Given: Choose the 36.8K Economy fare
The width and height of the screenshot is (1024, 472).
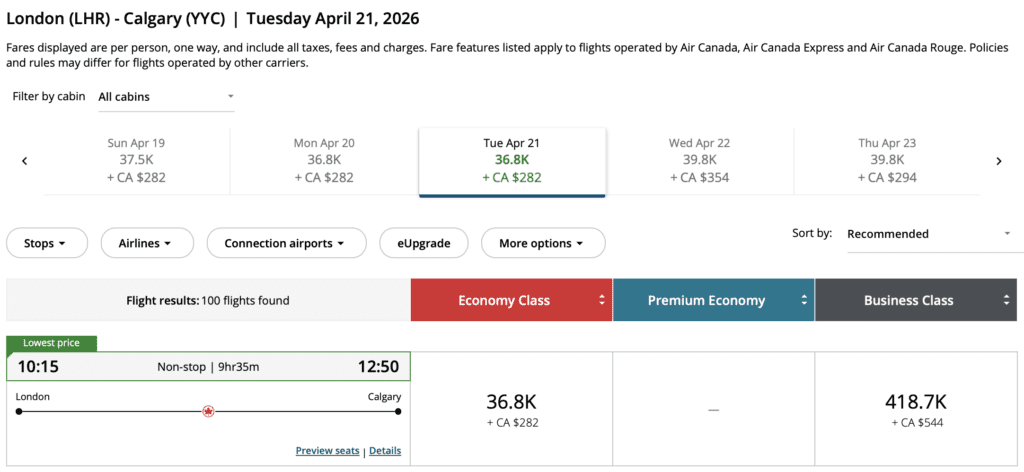Looking at the screenshot, I should (x=511, y=409).
